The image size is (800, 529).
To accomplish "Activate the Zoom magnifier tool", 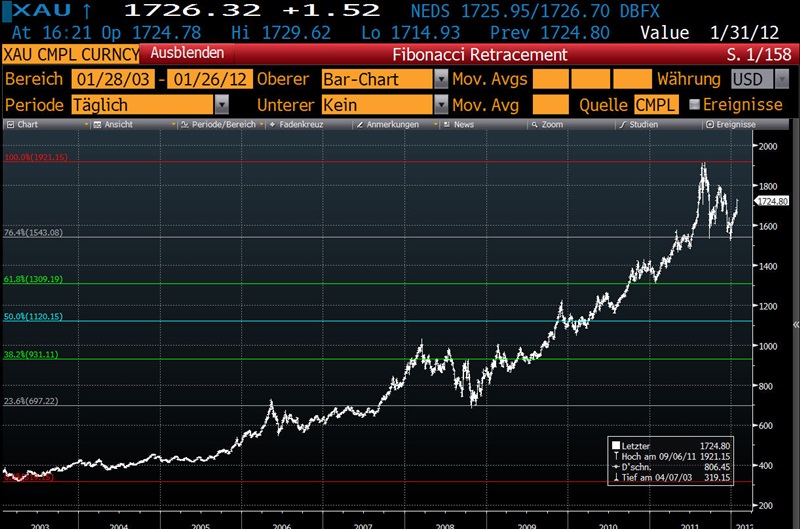I will [x=550, y=125].
